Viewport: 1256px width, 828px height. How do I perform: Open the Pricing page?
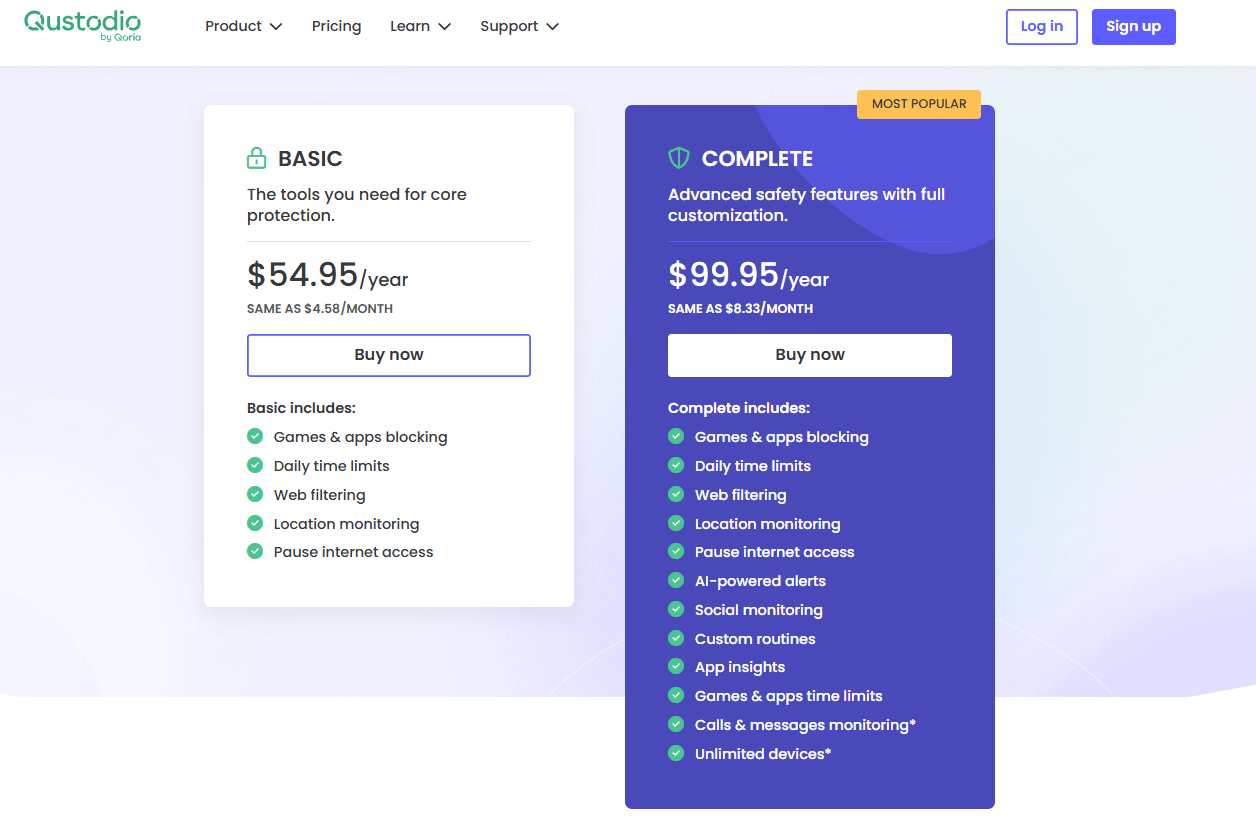point(336,26)
